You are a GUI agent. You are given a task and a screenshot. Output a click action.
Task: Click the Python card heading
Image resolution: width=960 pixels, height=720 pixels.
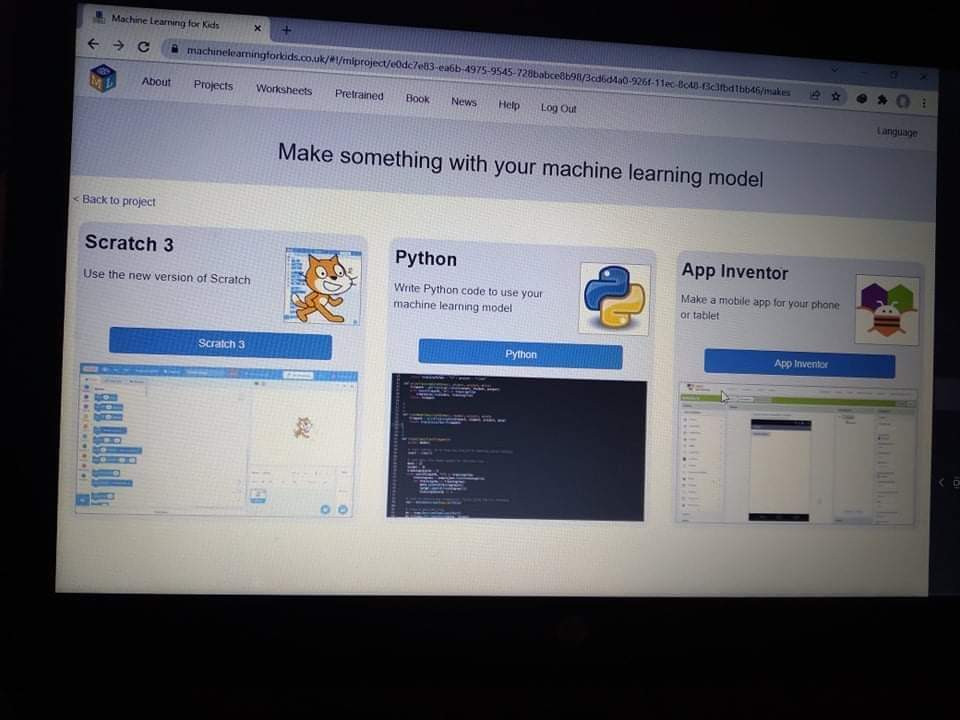pos(426,258)
